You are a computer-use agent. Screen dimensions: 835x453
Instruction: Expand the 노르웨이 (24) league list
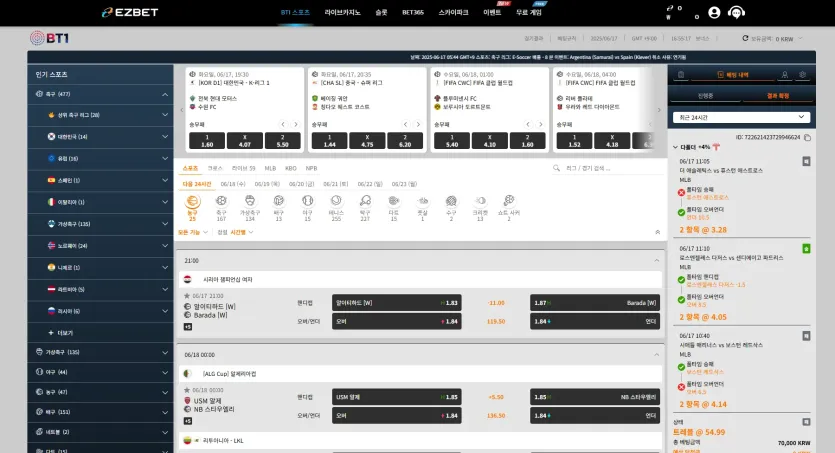[x=165, y=246]
